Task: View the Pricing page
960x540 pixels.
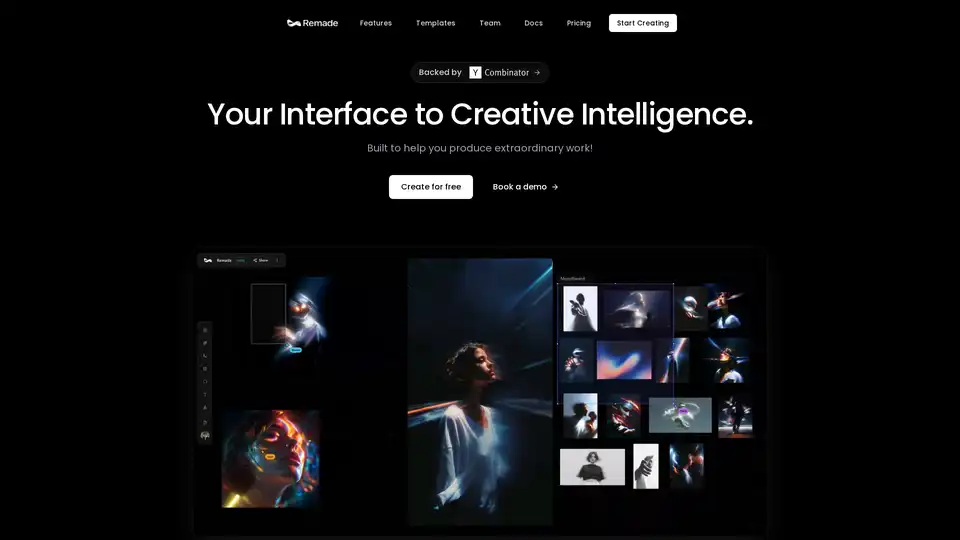Action: pyautogui.click(x=579, y=23)
